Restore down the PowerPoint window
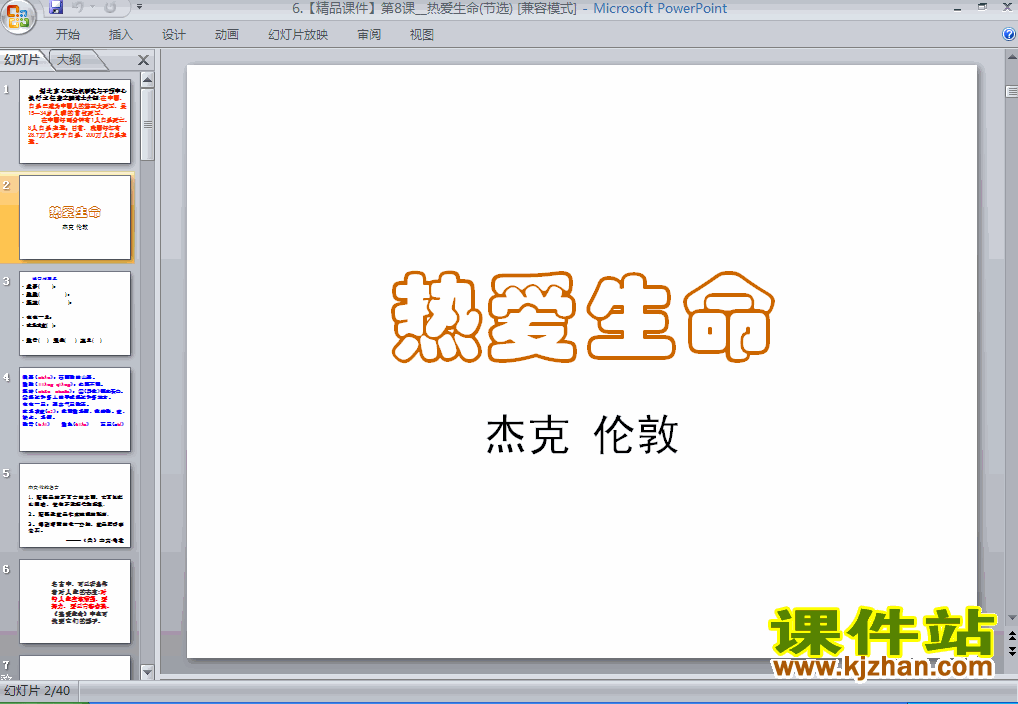 [982, 8]
